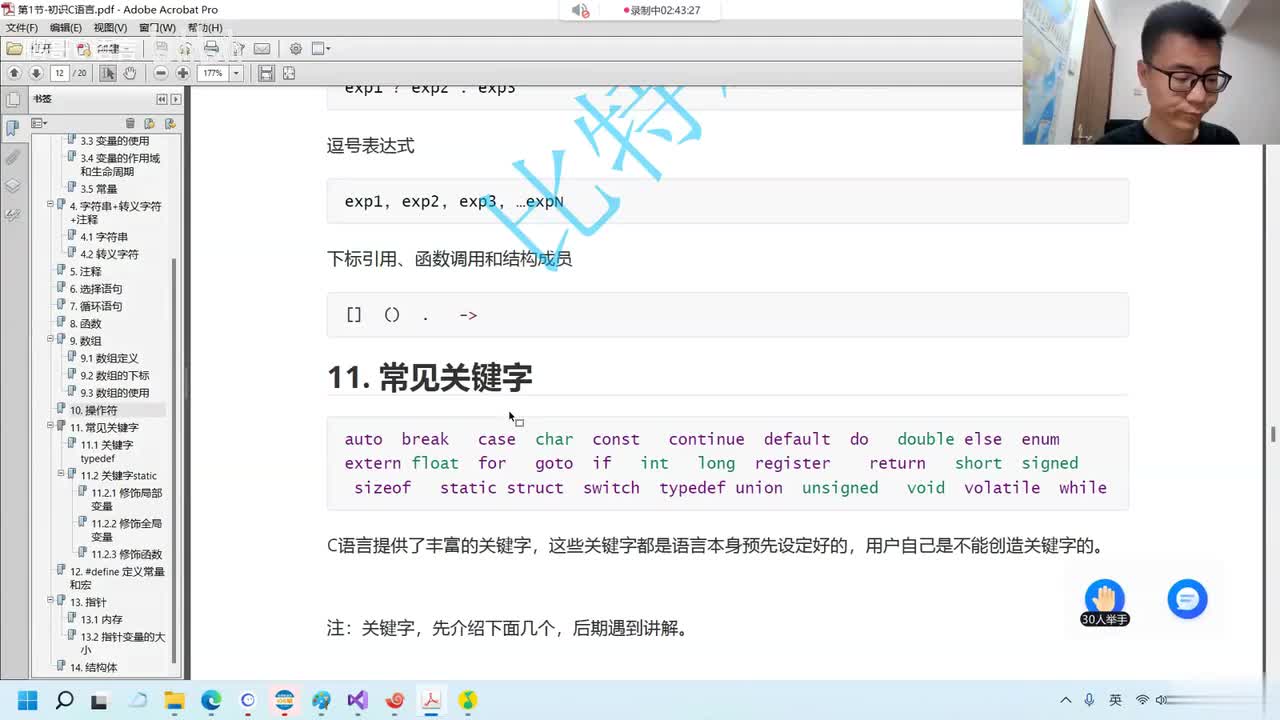Jump to bookmark 10. 操作符
Screen dimensions: 1280x720
click(x=93, y=410)
